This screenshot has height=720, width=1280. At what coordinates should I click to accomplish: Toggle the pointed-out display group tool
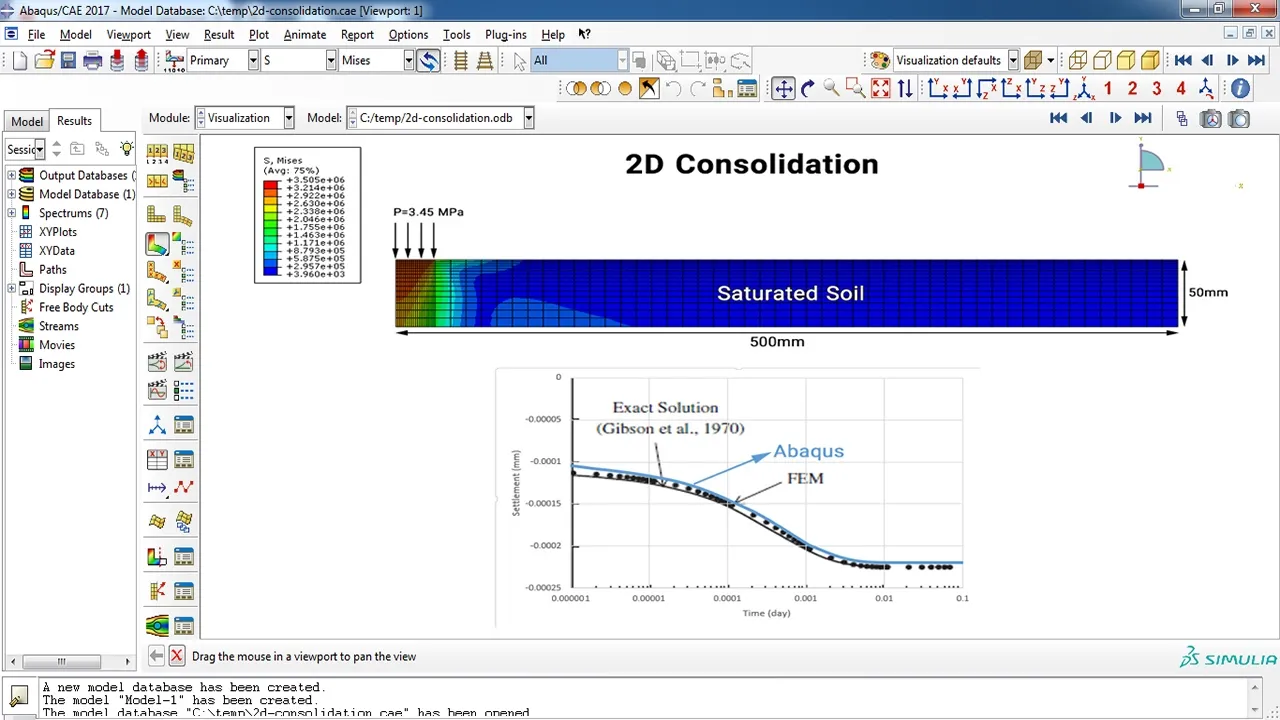click(x=649, y=89)
